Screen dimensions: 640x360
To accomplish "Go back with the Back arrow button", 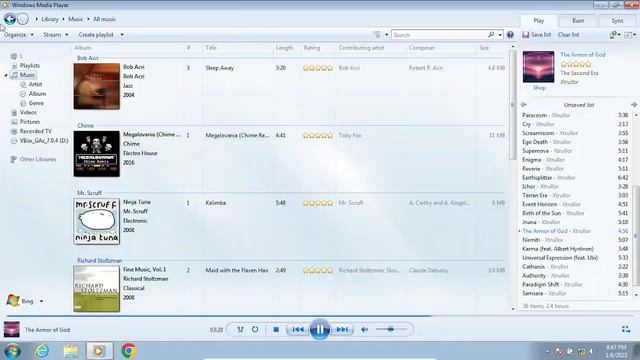I will 10,19.
